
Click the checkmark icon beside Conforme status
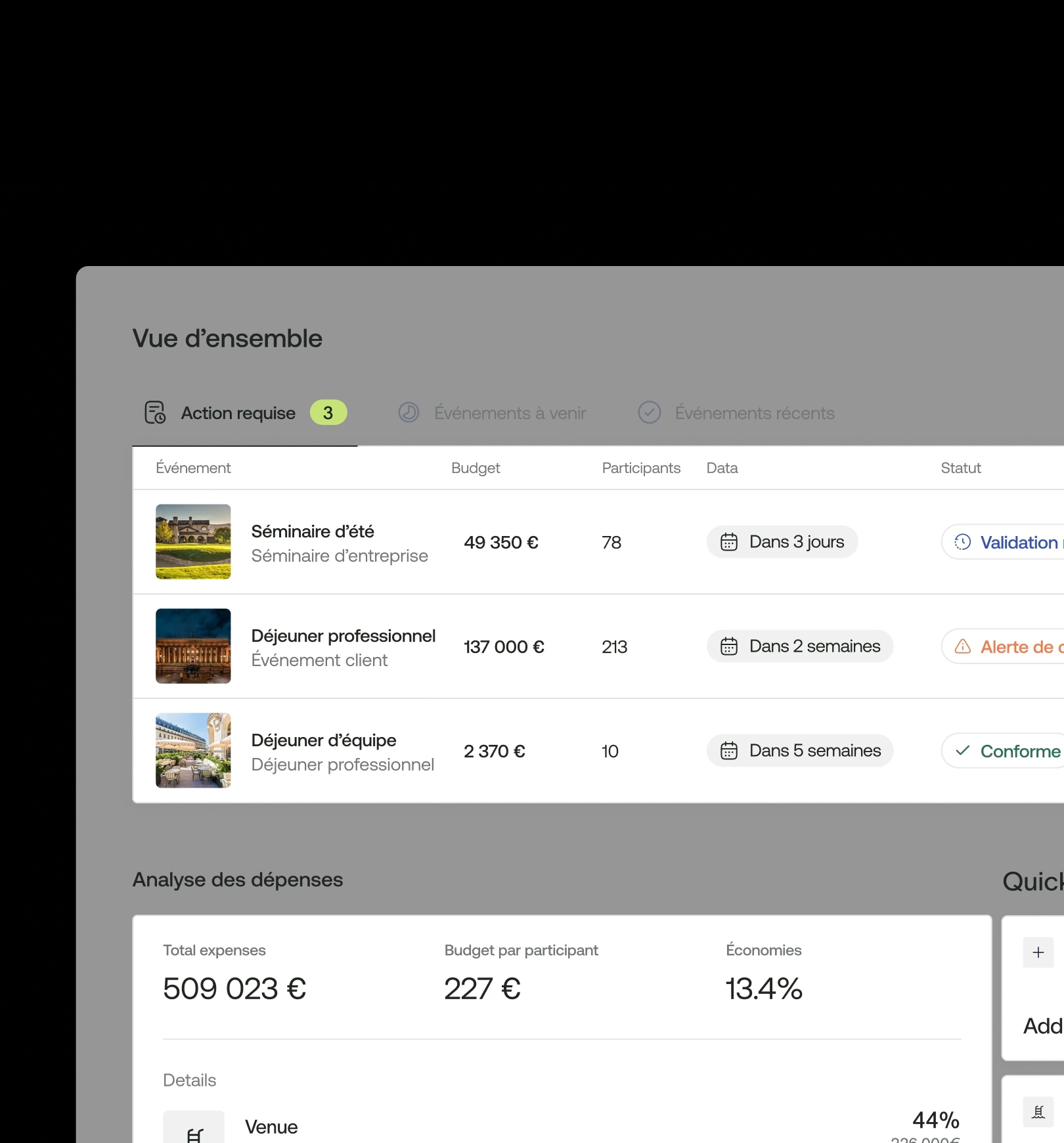[962, 751]
